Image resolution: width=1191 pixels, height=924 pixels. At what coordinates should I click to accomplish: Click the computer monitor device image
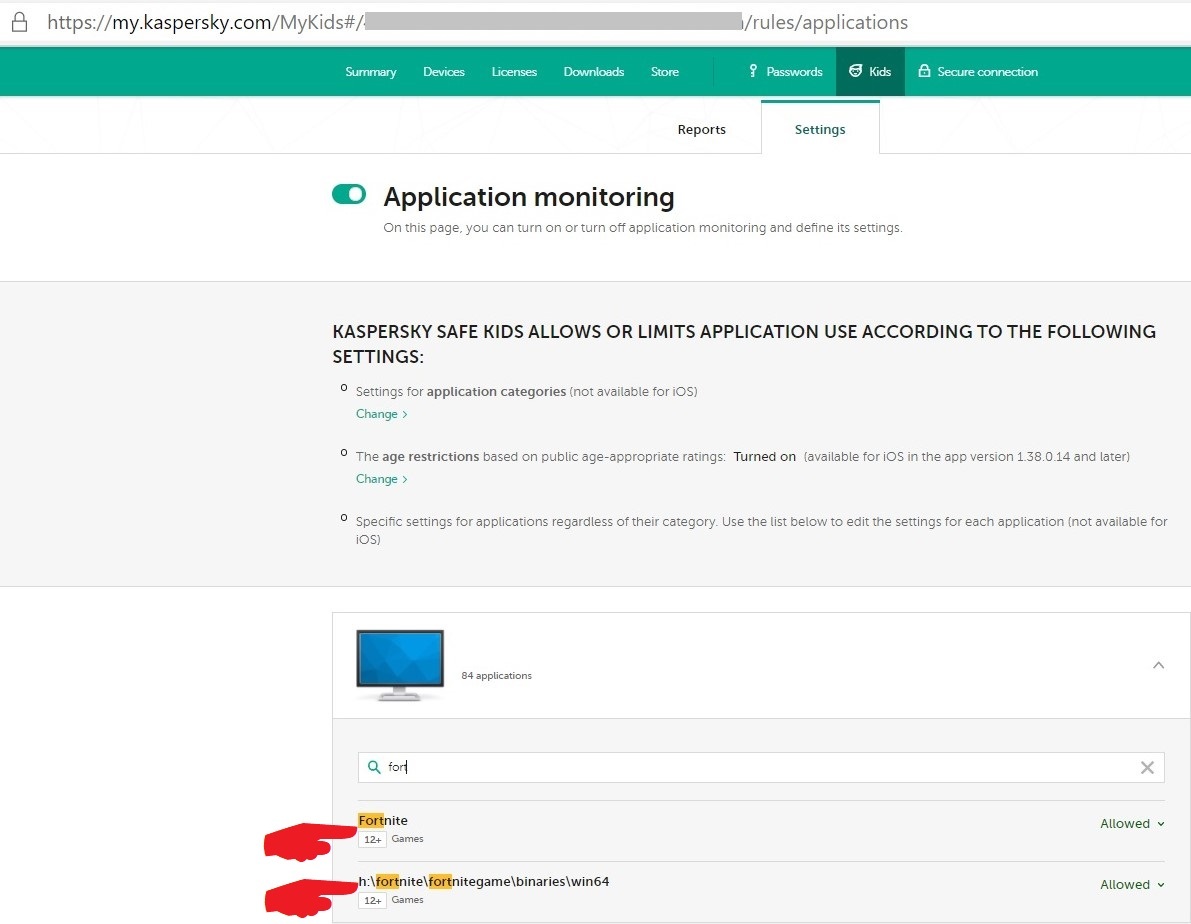pyautogui.click(x=400, y=665)
